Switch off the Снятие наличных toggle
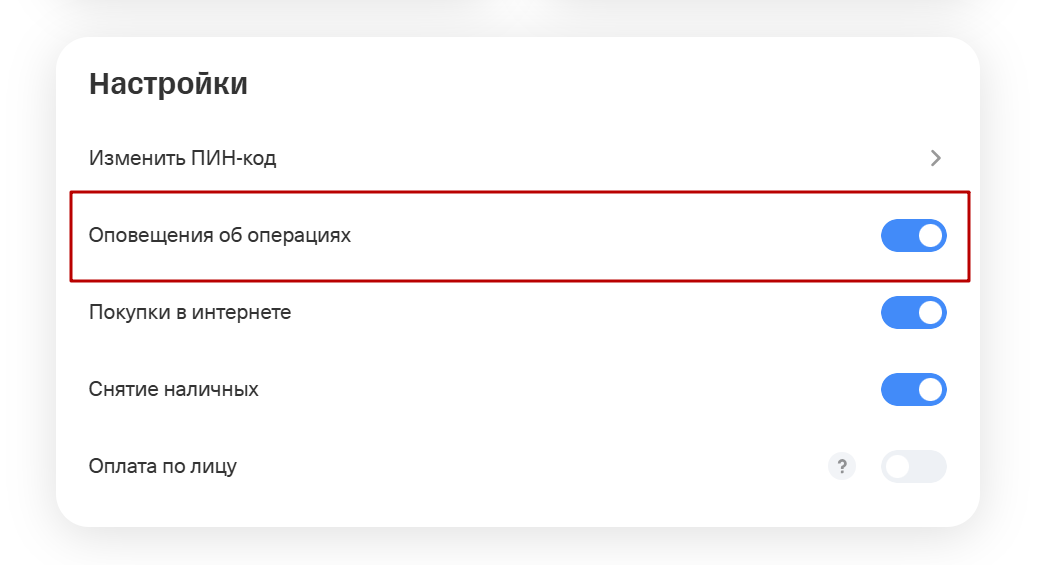The width and height of the screenshot is (1038, 565). click(913, 389)
